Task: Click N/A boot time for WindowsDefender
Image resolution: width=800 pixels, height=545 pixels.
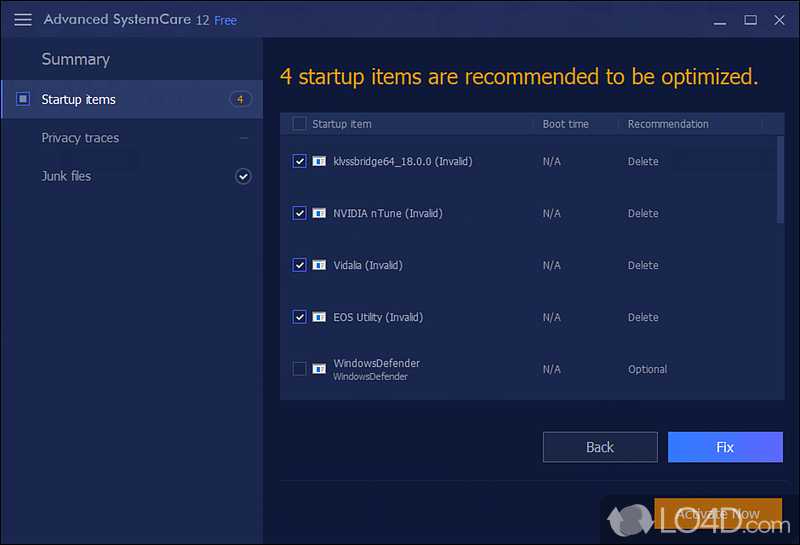Action: pyautogui.click(x=552, y=369)
